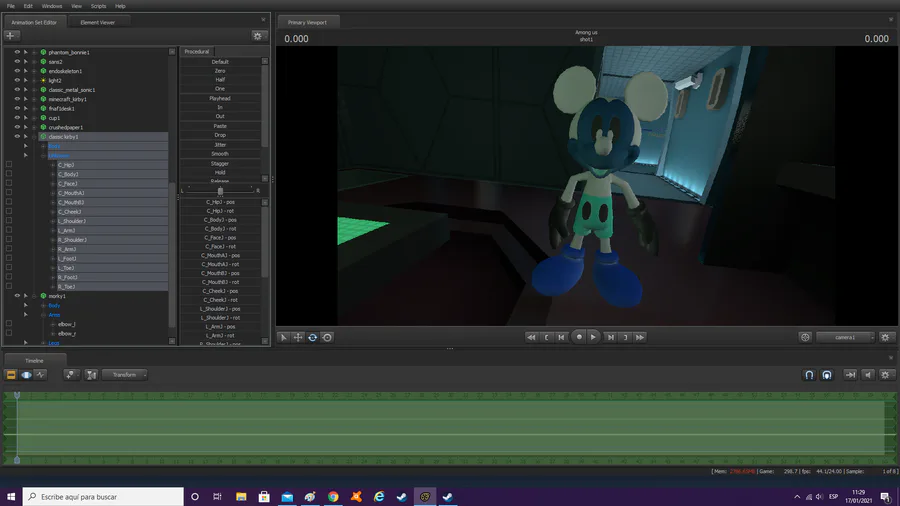The width and height of the screenshot is (900, 506).
Task: Click the timeline playhead marker
Action: coord(17,395)
